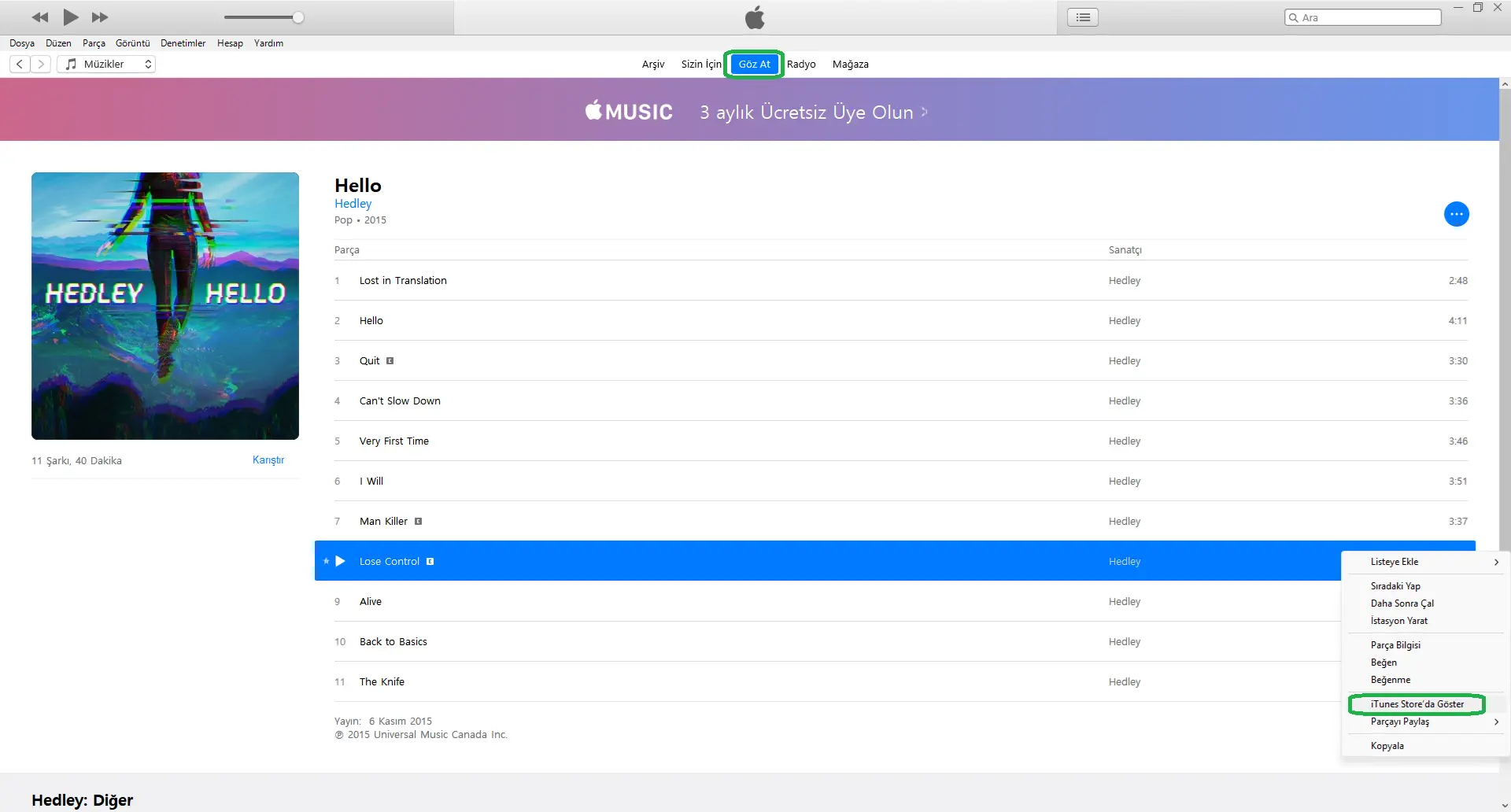This screenshot has width=1511, height=812.
Task: Choose Daha Sonra Çal from the context menu
Action: tap(1424, 603)
